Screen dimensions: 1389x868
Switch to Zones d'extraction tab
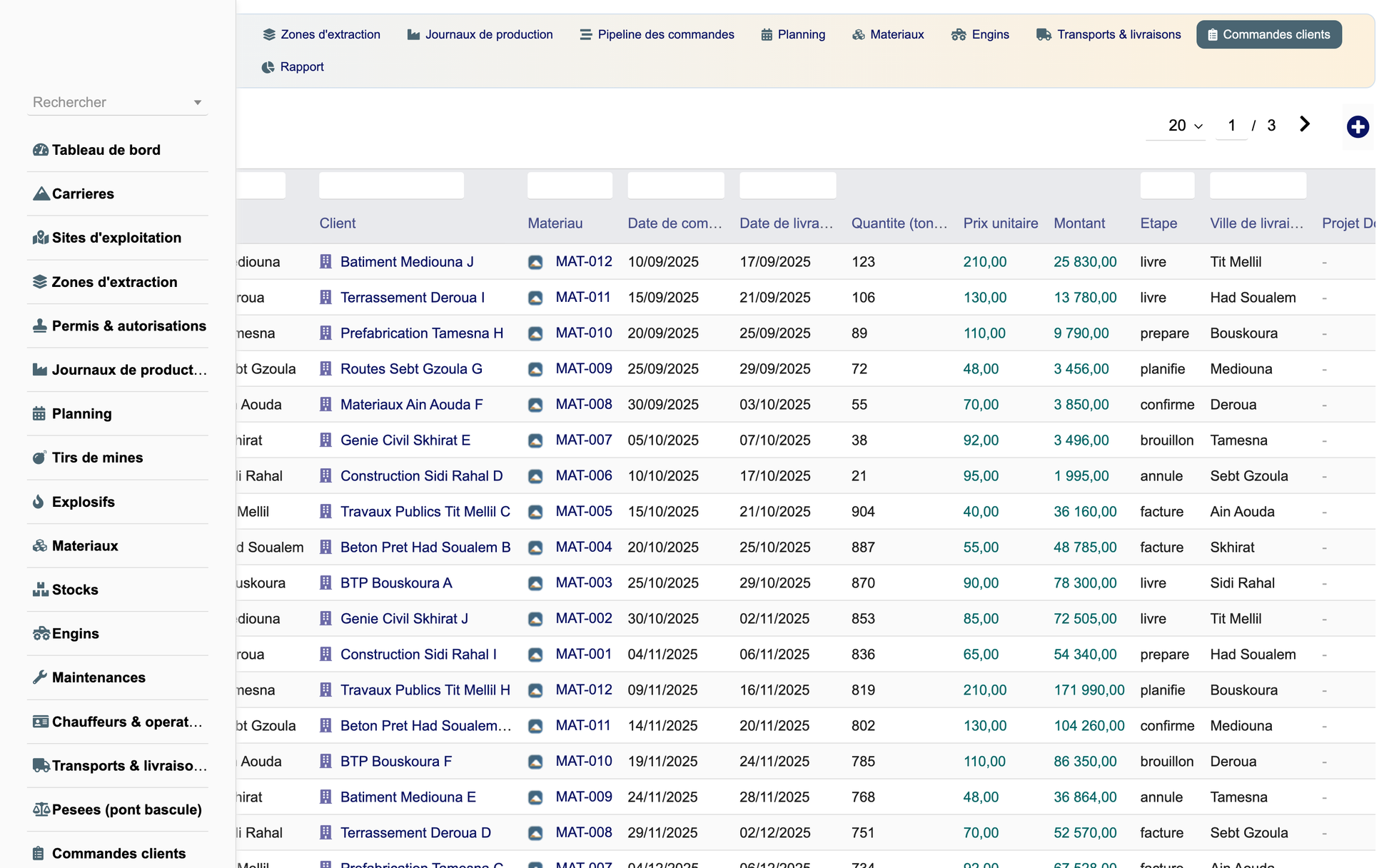point(321,34)
